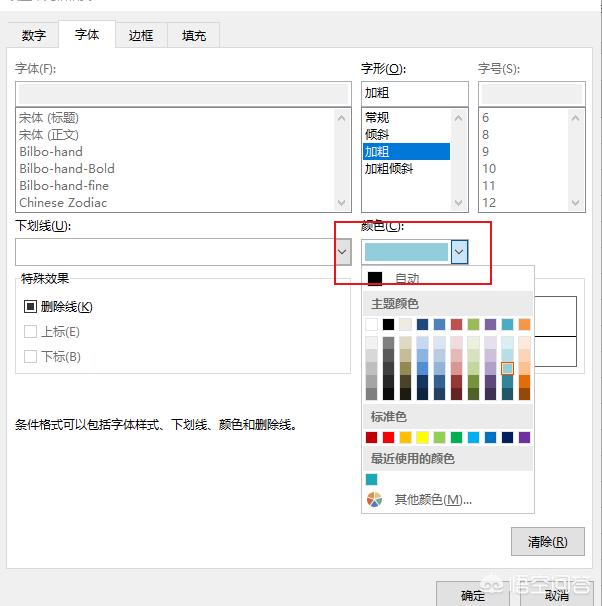Switch to the 填充 fill tab
The height and width of the screenshot is (606, 602).
(x=194, y=35)
